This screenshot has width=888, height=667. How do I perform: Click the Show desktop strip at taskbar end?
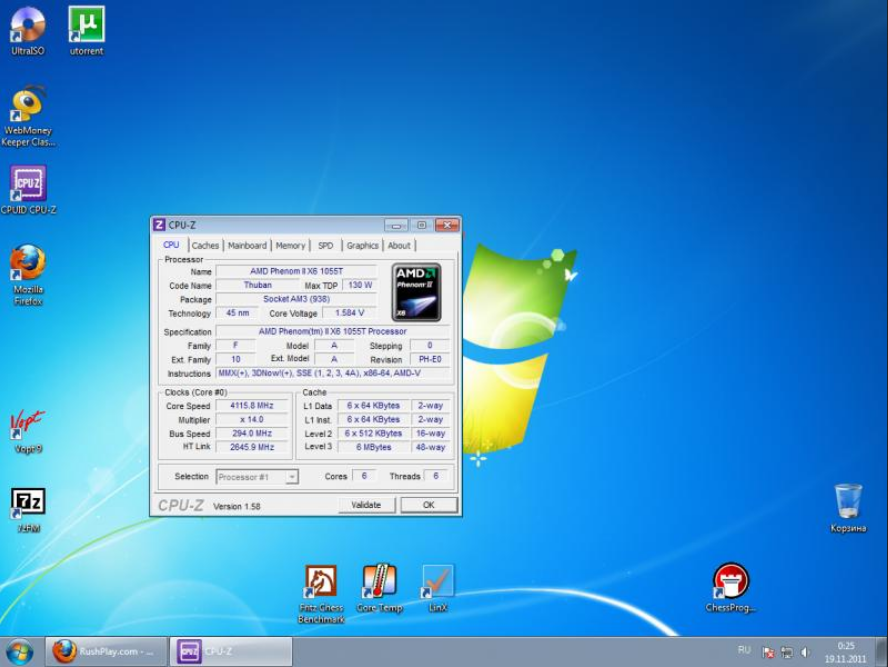881,652
